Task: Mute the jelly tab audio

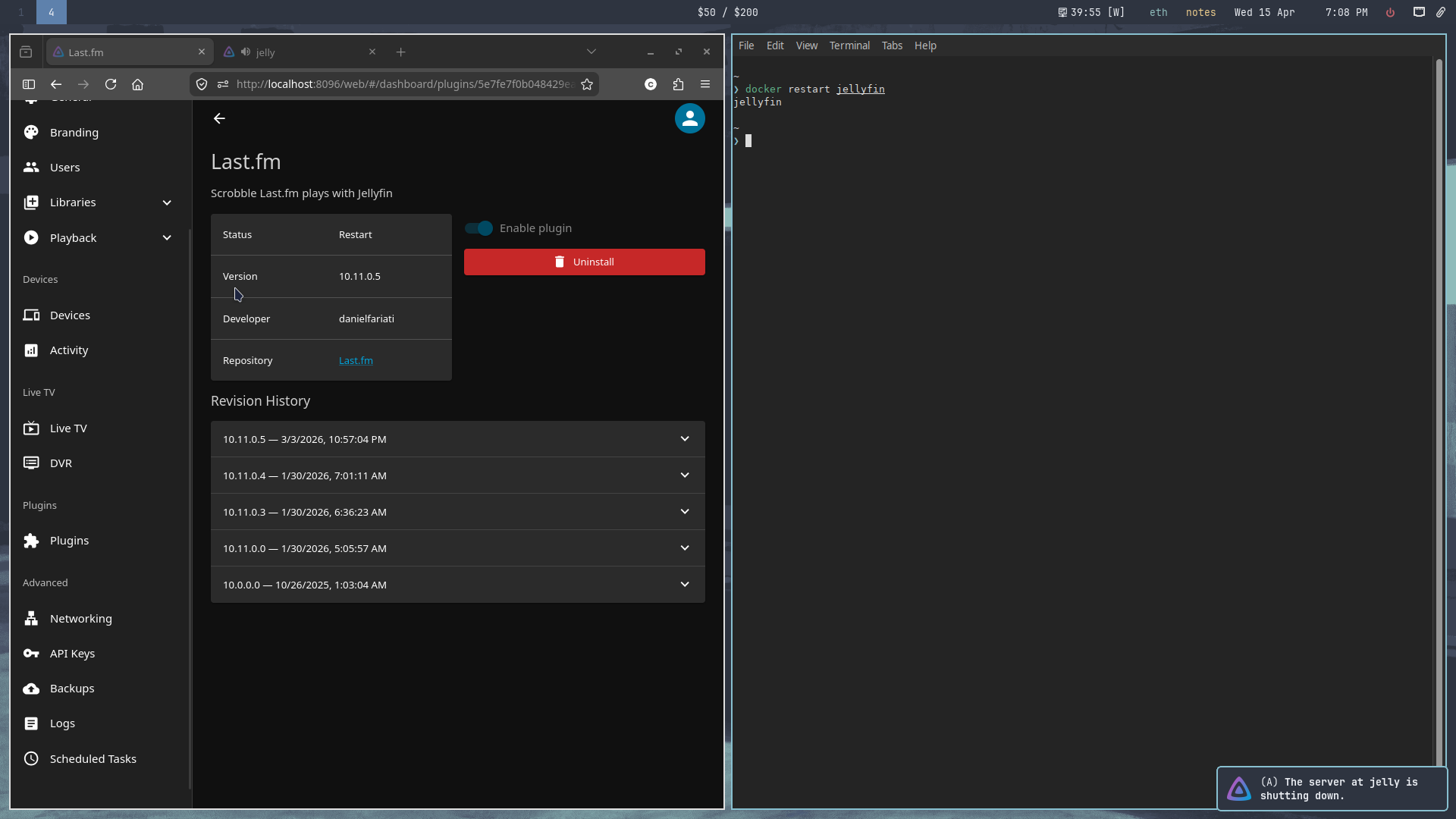Action: (245, 52)
